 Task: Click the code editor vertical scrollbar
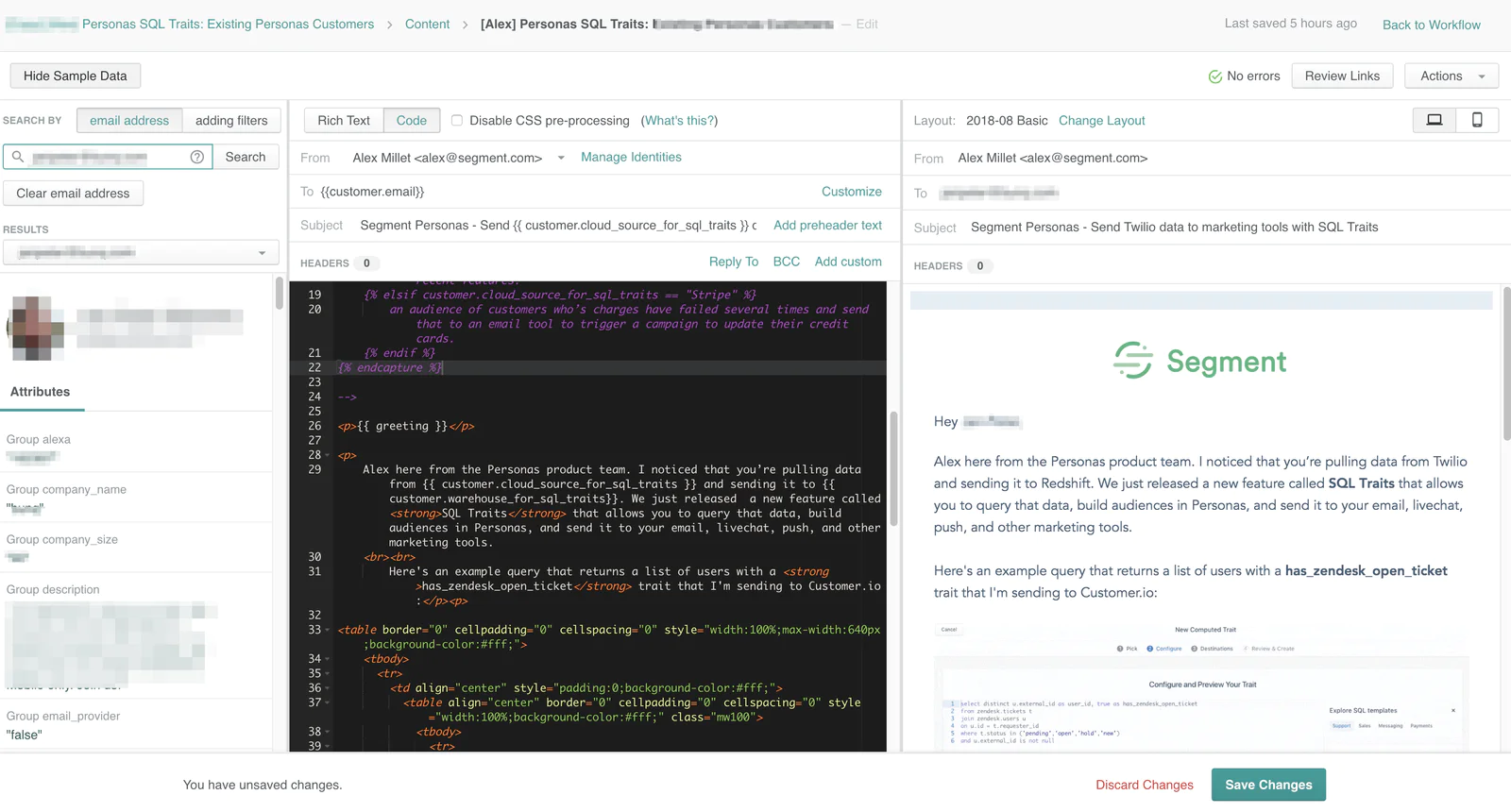893,467
